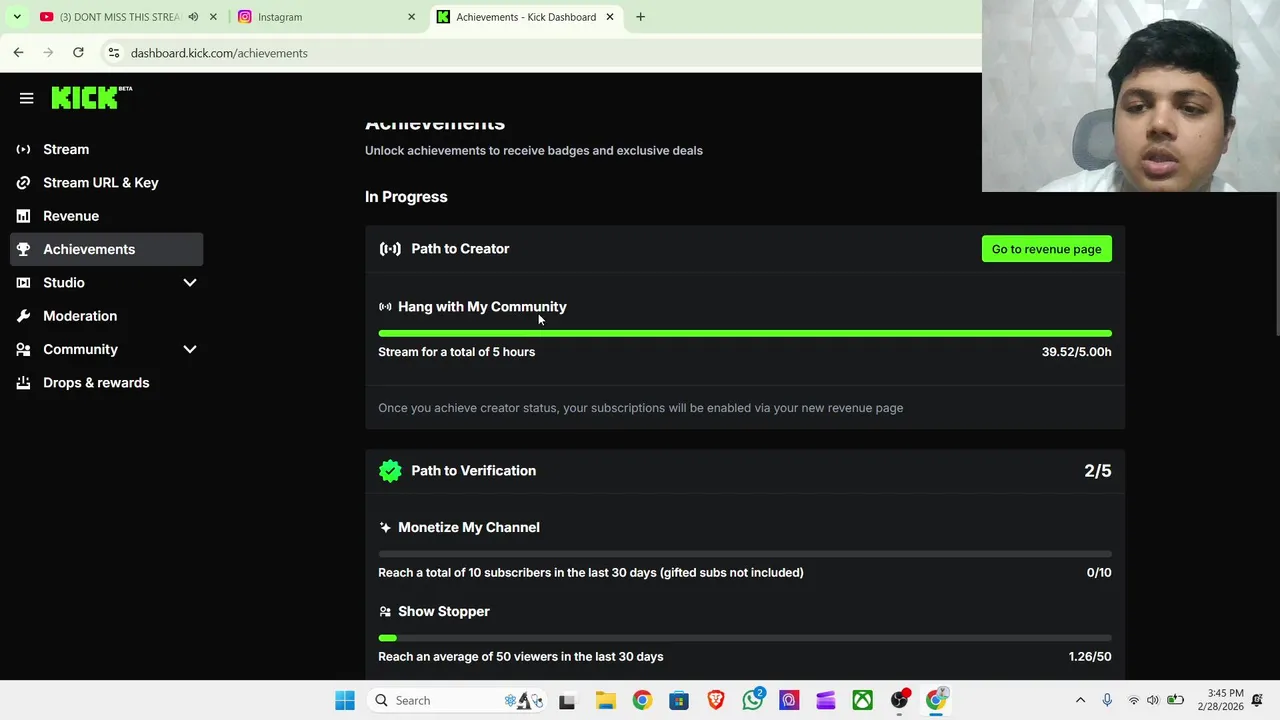The image size is (1280, 720).
Task: Reload the Kick dashboard page
Action: (x=78, y=52)
